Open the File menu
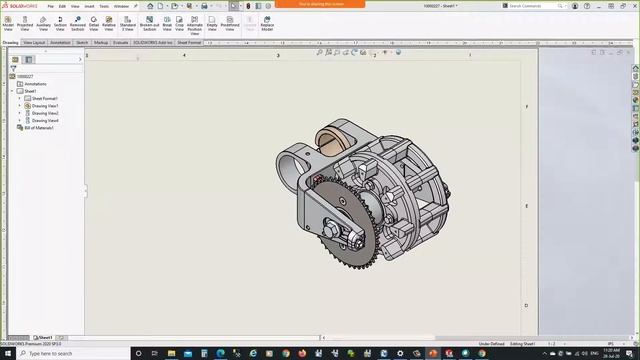This screenshot has height=360, width=640. 51,7
